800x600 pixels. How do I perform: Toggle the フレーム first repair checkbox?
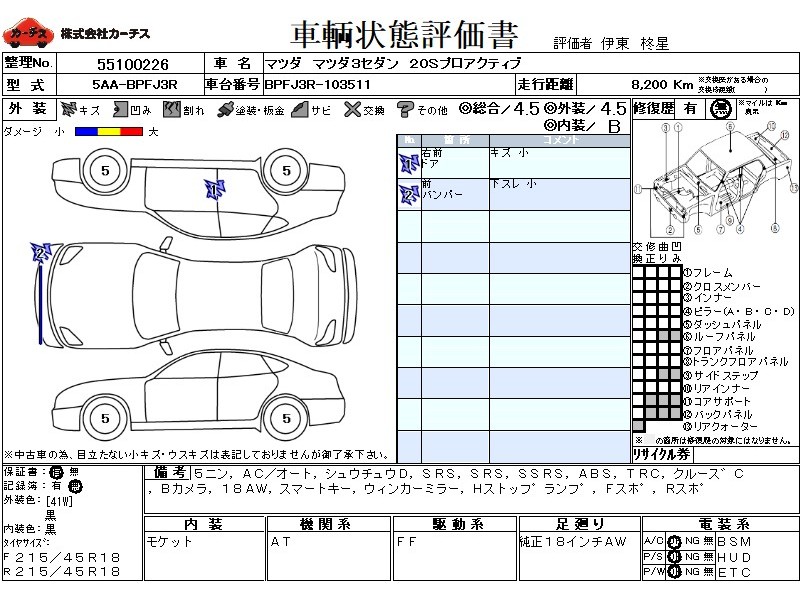click(638, 273)
